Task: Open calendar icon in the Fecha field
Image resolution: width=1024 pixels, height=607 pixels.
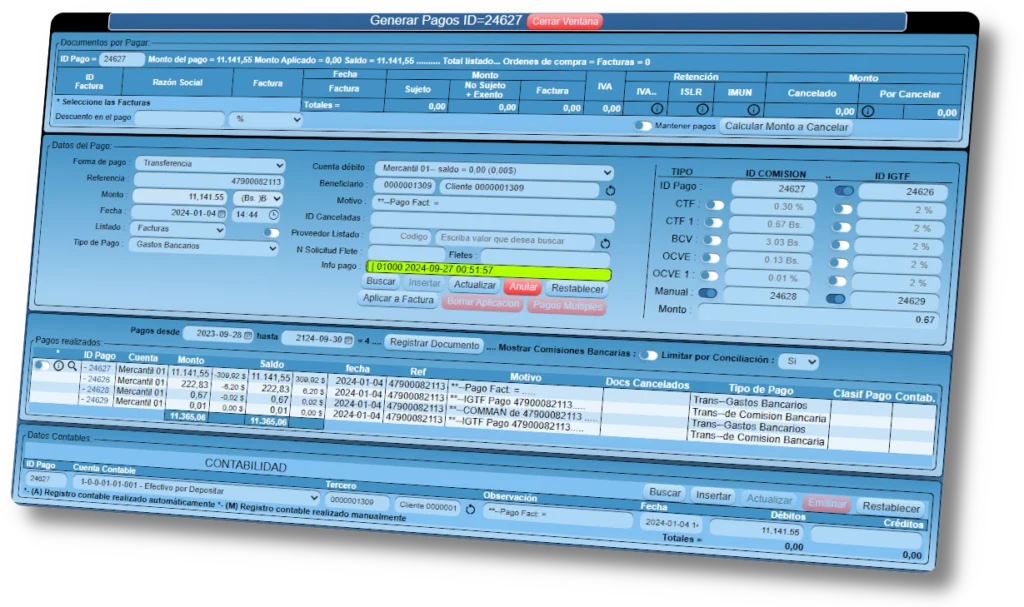Action: click(x=221, y=213)
